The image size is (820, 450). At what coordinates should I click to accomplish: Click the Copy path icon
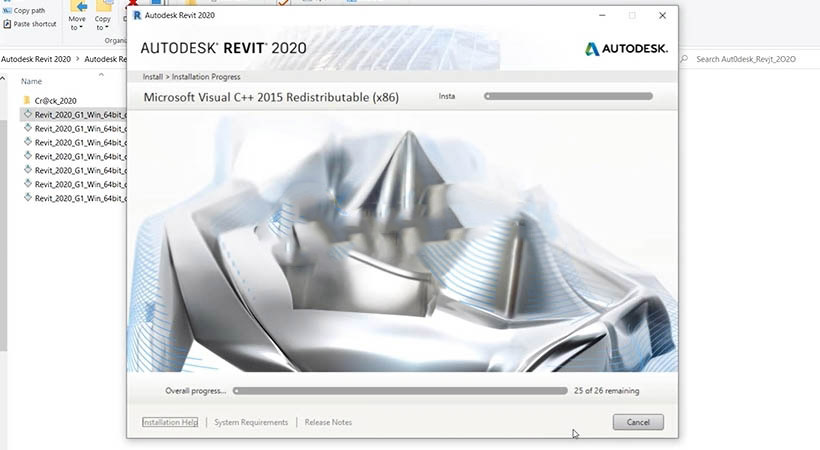pos(7,10)
